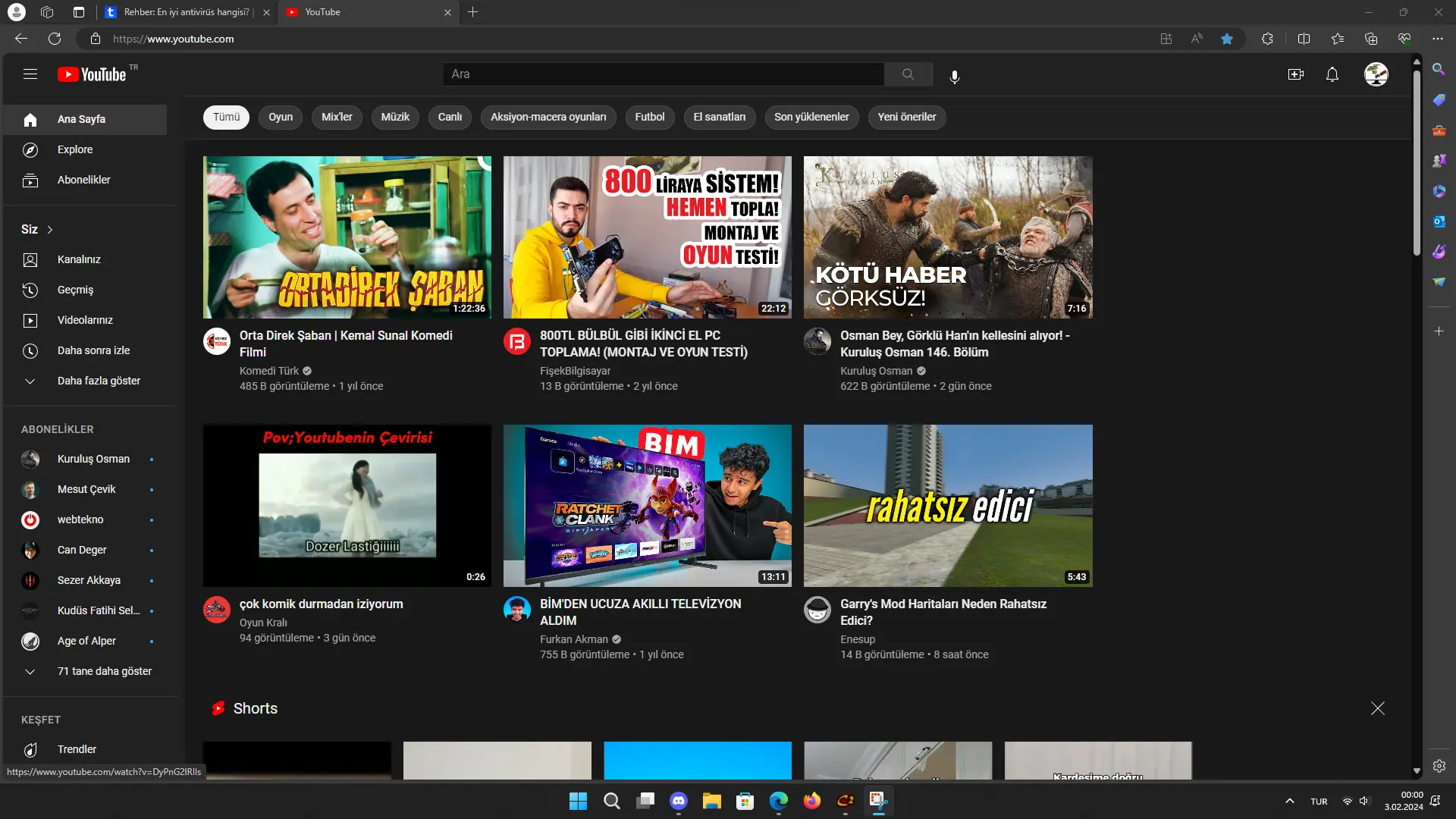Click the YouTube logo
The width and height of the screenshot is (1456, 819).
(x=92, y=74)
